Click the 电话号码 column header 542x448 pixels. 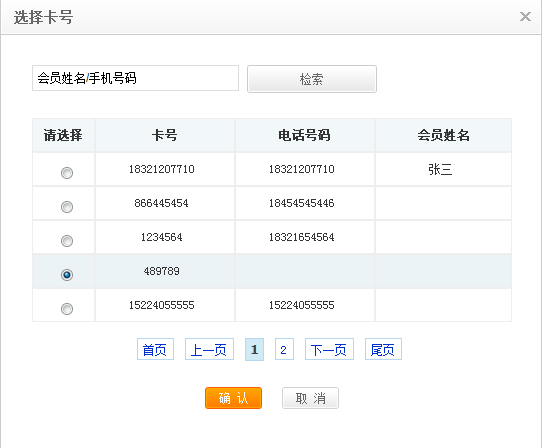(305, 135)
